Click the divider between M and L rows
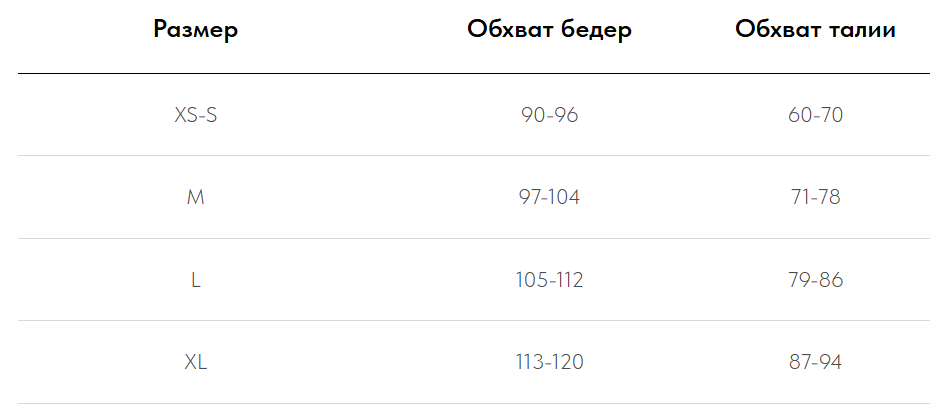The width and height of the screenshot is (949, 409). 474,238
